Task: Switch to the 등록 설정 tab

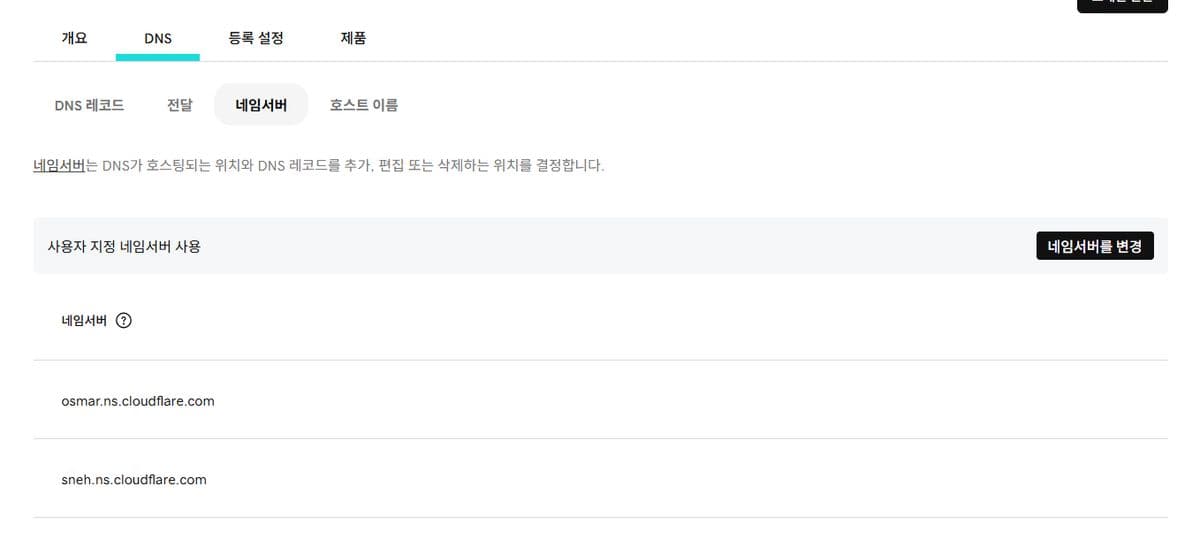Action: click(x=256, y=38)
